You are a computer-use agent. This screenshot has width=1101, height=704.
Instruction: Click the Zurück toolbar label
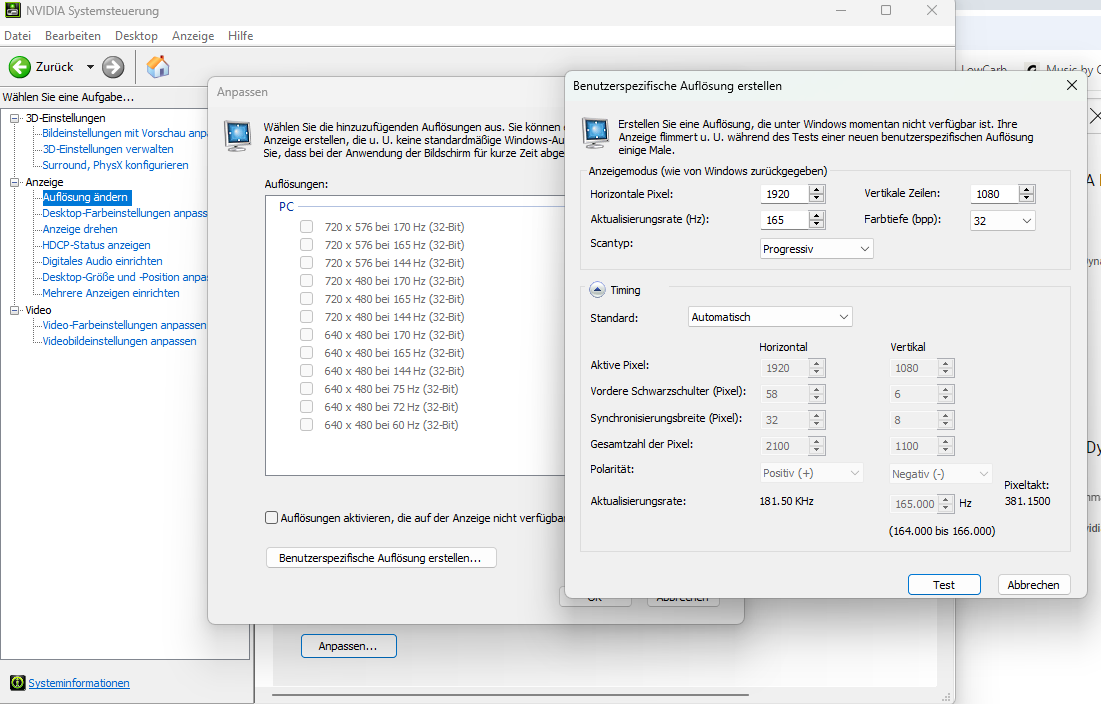click(54, 67)
